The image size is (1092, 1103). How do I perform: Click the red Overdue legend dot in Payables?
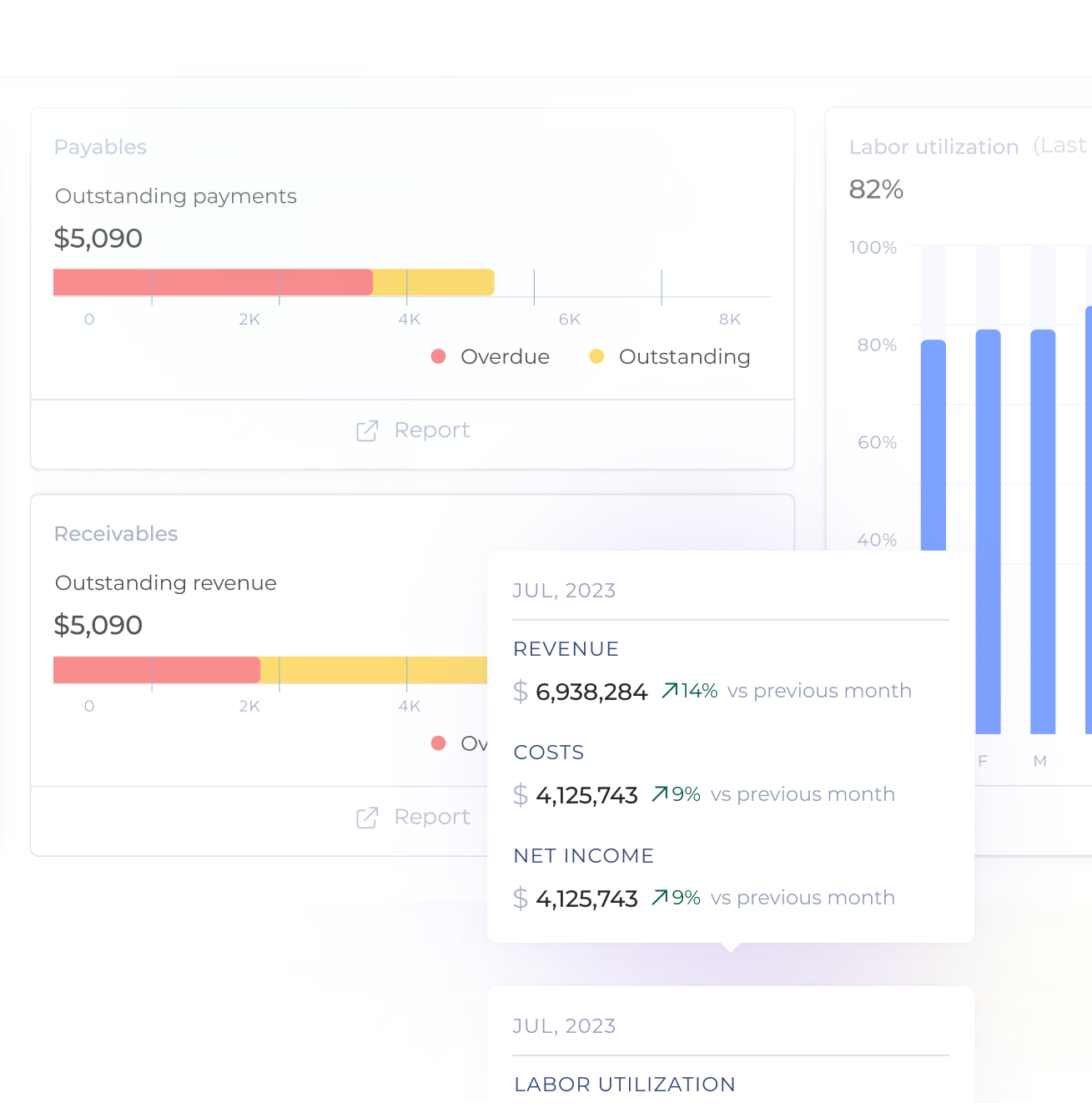pyautogui.click(x=438, y=356)
